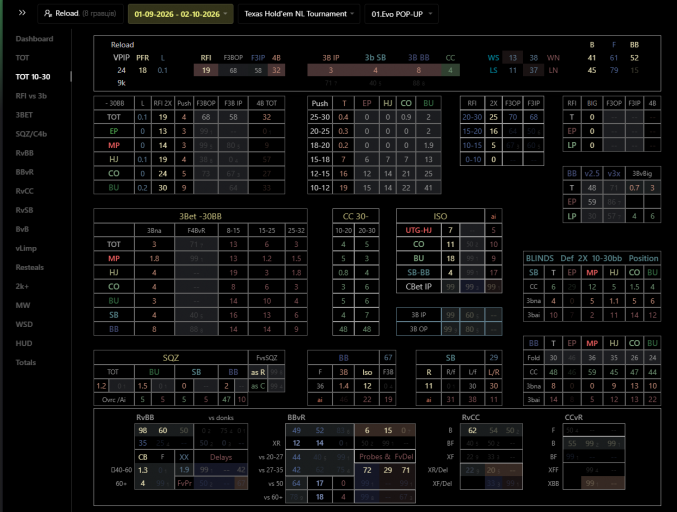677x512 pixels.
Task: Click the L/R column in SB table
Action: (494, 372)
